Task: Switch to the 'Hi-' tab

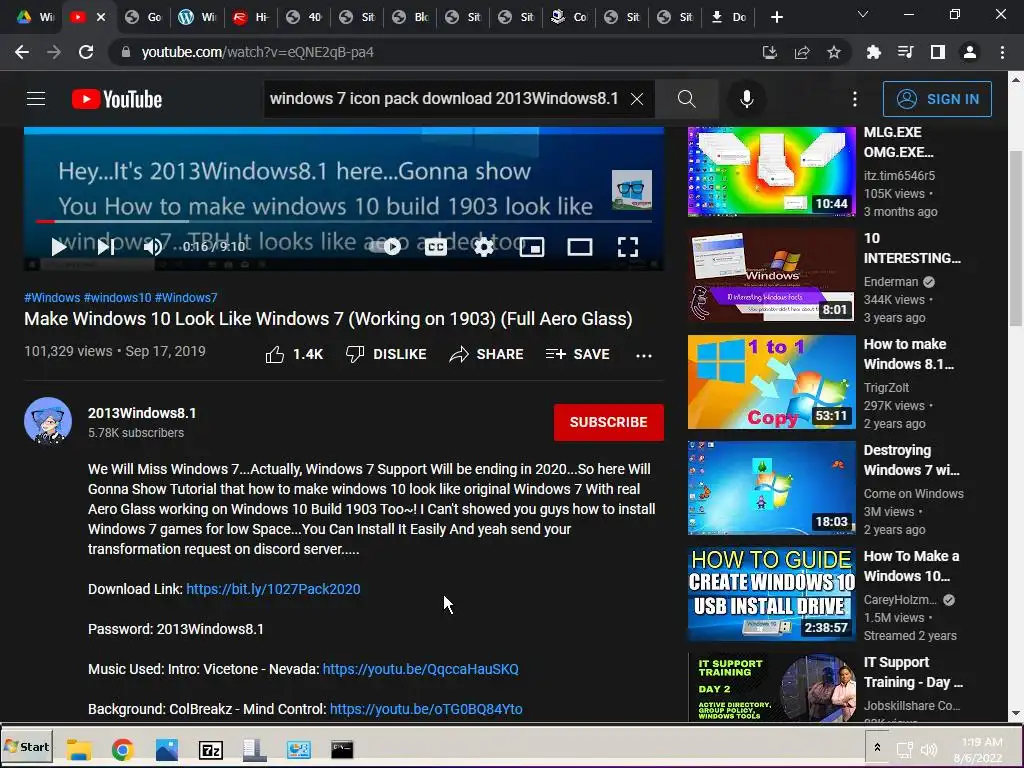Action: (x=251, y=17)
